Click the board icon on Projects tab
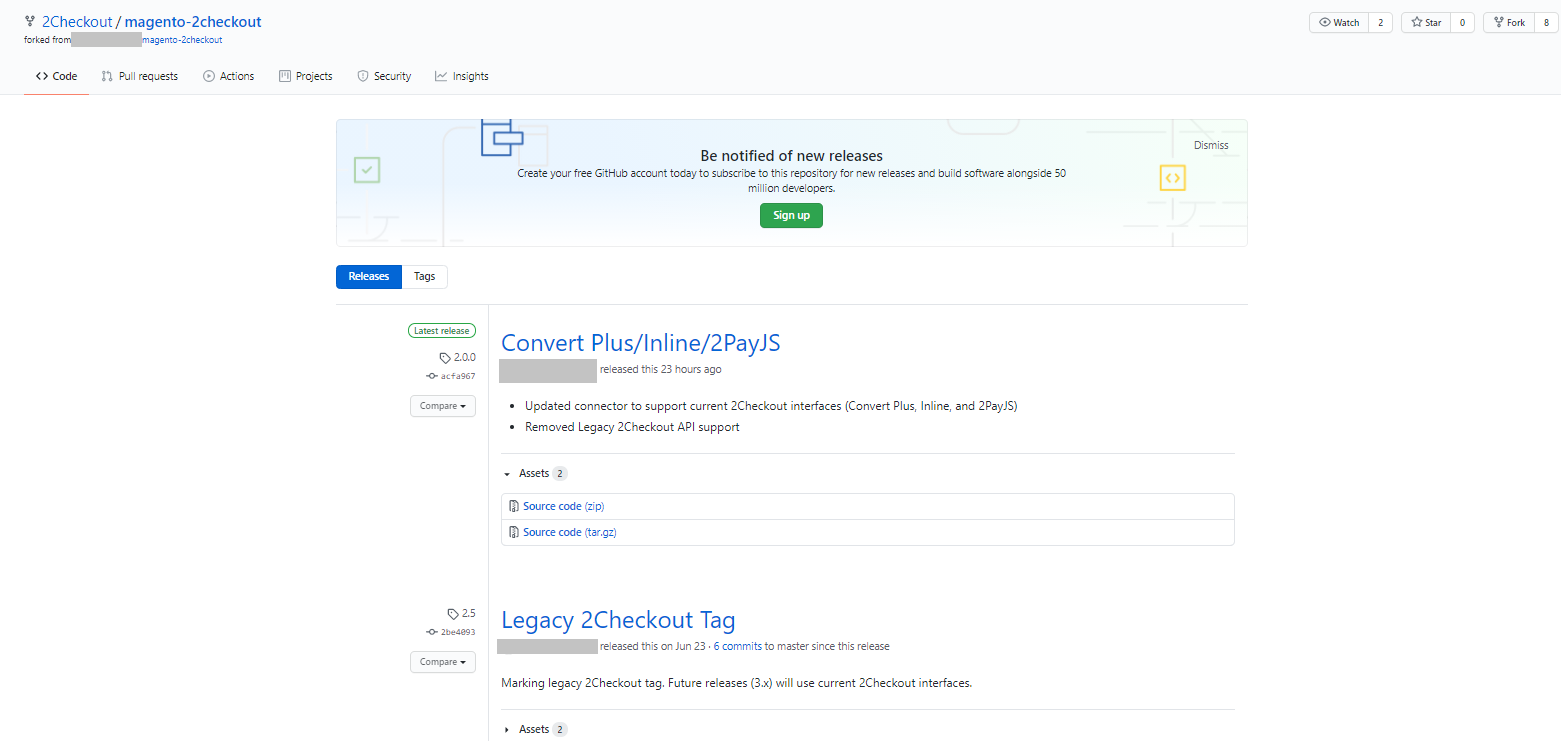The image size is (1561, 741). coord(285,76)
